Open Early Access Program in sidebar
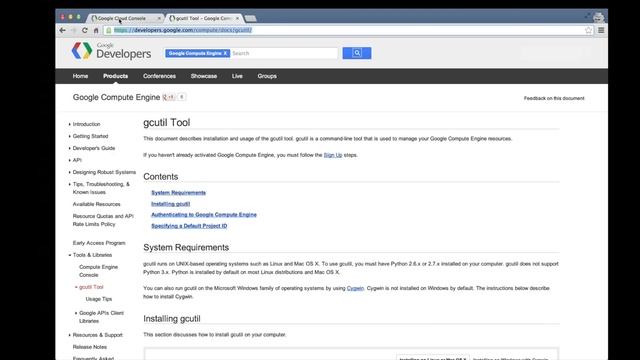This screenshot has width=640, height=360. 99,243
